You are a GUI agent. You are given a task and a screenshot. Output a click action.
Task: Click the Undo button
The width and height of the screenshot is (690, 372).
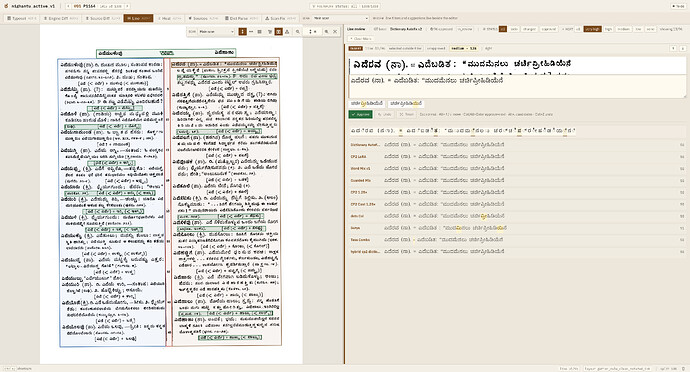385,114
